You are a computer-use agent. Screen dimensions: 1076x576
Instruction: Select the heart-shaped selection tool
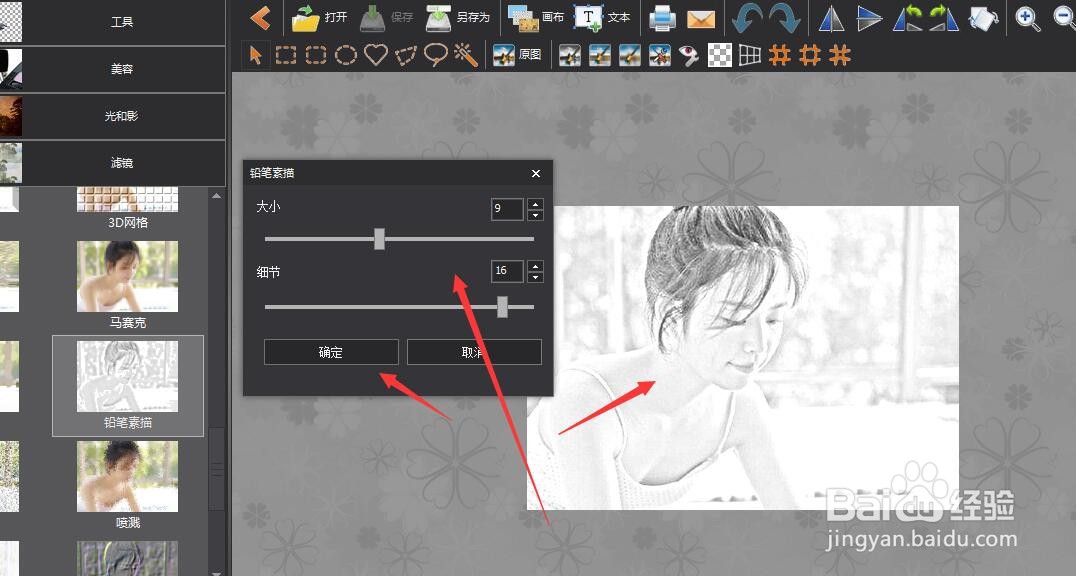pyautogui.click(x=376, y=55)
